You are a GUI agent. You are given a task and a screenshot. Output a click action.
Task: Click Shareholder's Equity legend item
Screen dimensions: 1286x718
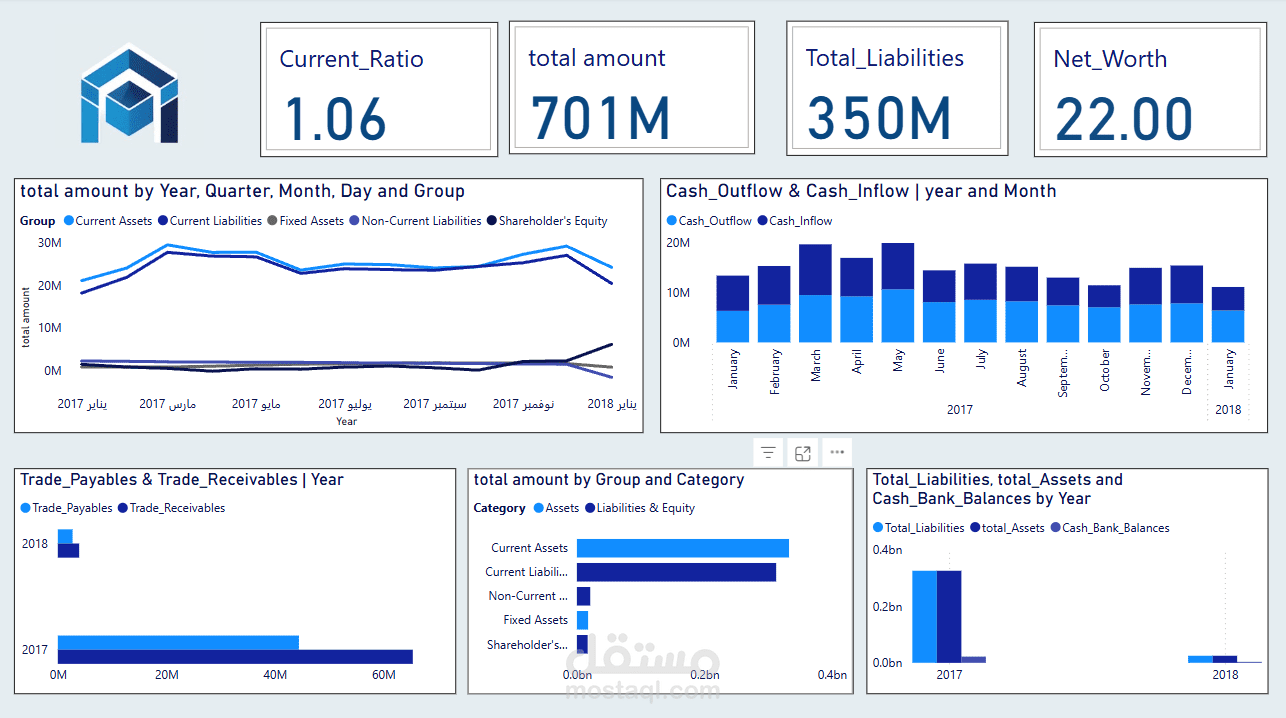pos(547,221)
